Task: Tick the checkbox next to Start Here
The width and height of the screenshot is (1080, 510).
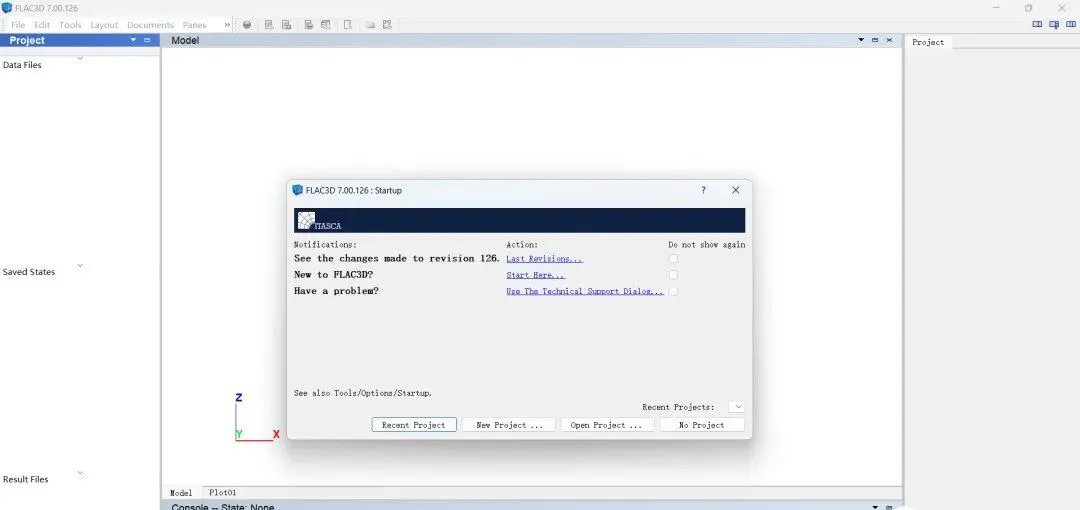Action: coord(674,274)
